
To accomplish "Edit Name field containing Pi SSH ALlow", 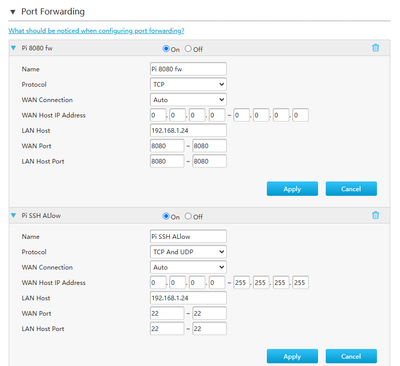I will click(x=188, y=236).
